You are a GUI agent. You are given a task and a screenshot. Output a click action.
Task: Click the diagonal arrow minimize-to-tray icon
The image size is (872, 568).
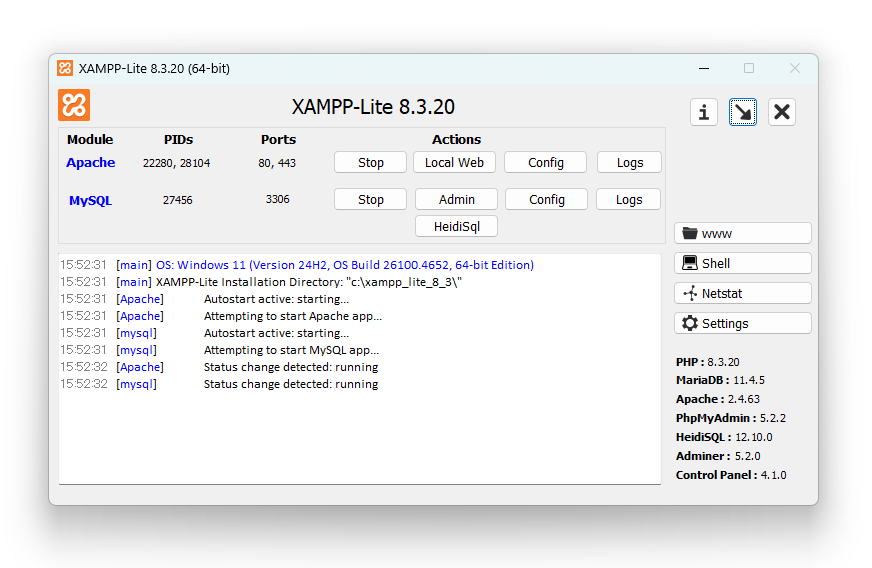[743, 112]
